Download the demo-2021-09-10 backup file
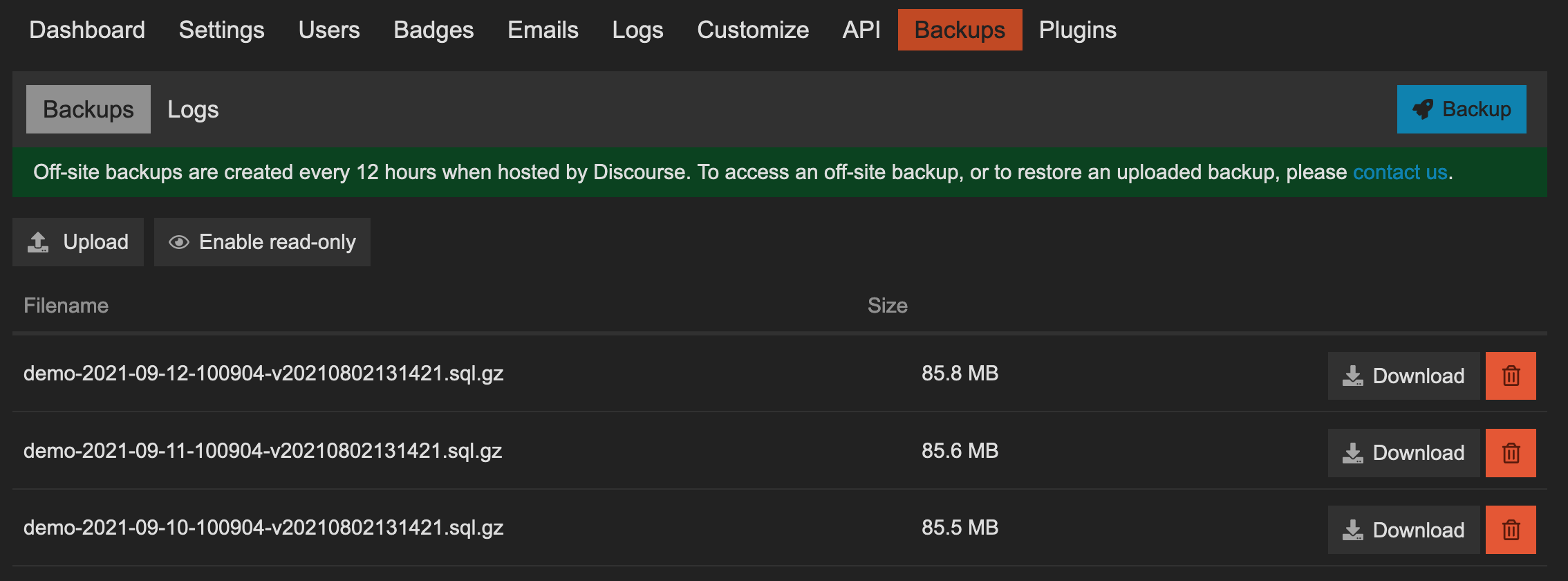The width and height of the screenshot is (1568, 581). click(x=1403, y=530)
